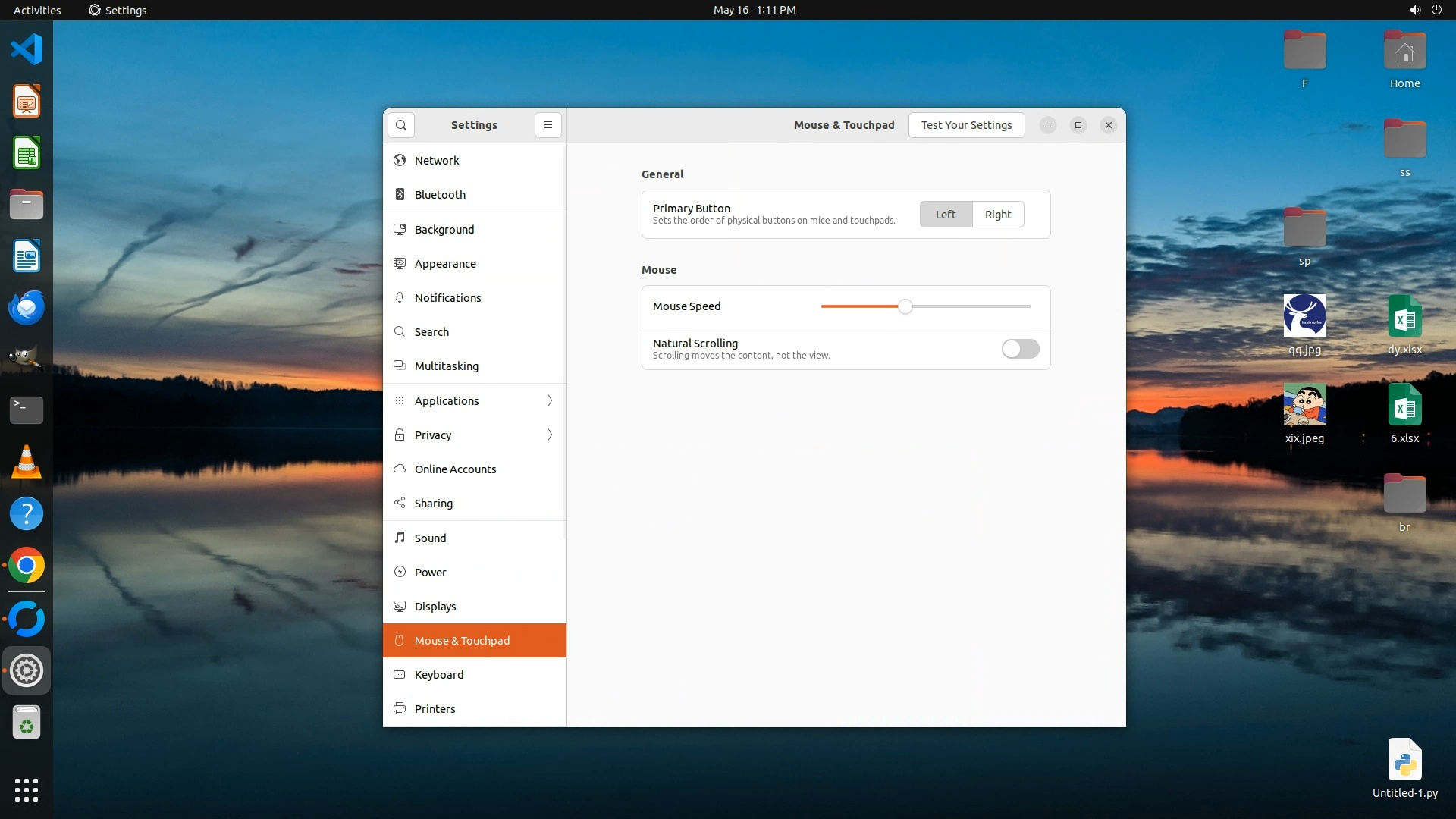1456x819 pixels.
Task: Click the Test Your Settings button
Action: 966,125
